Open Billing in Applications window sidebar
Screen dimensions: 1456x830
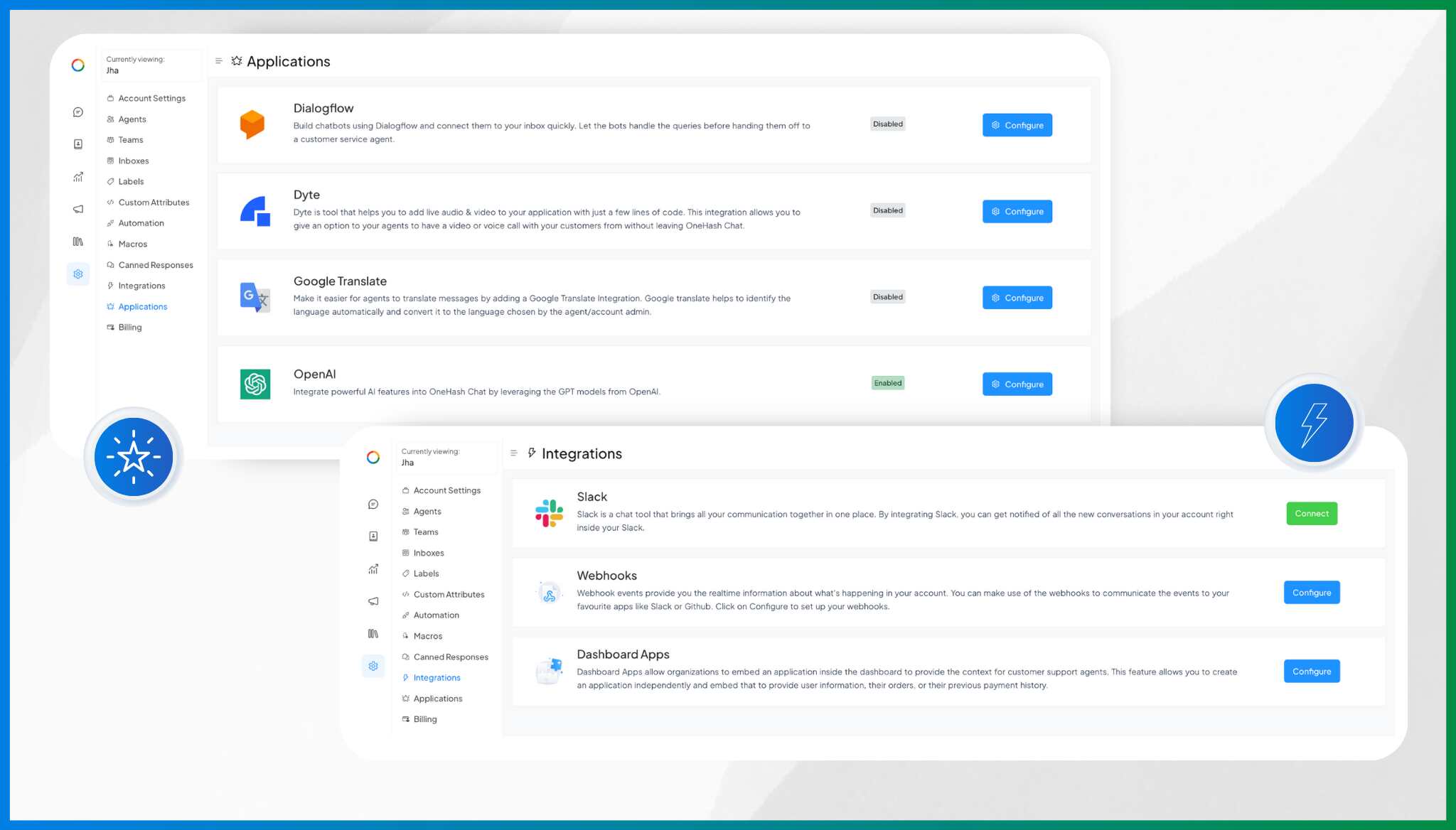click(124, 328)
